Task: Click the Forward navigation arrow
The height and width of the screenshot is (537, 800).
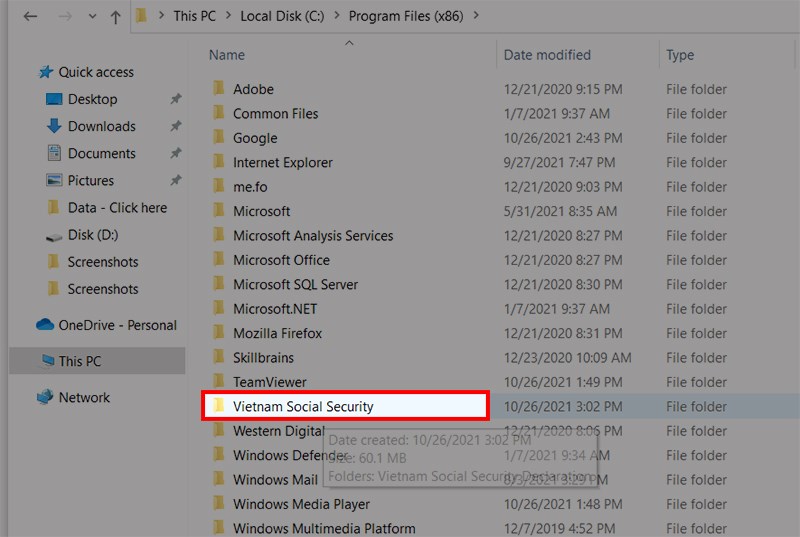Action: (65, 16)
